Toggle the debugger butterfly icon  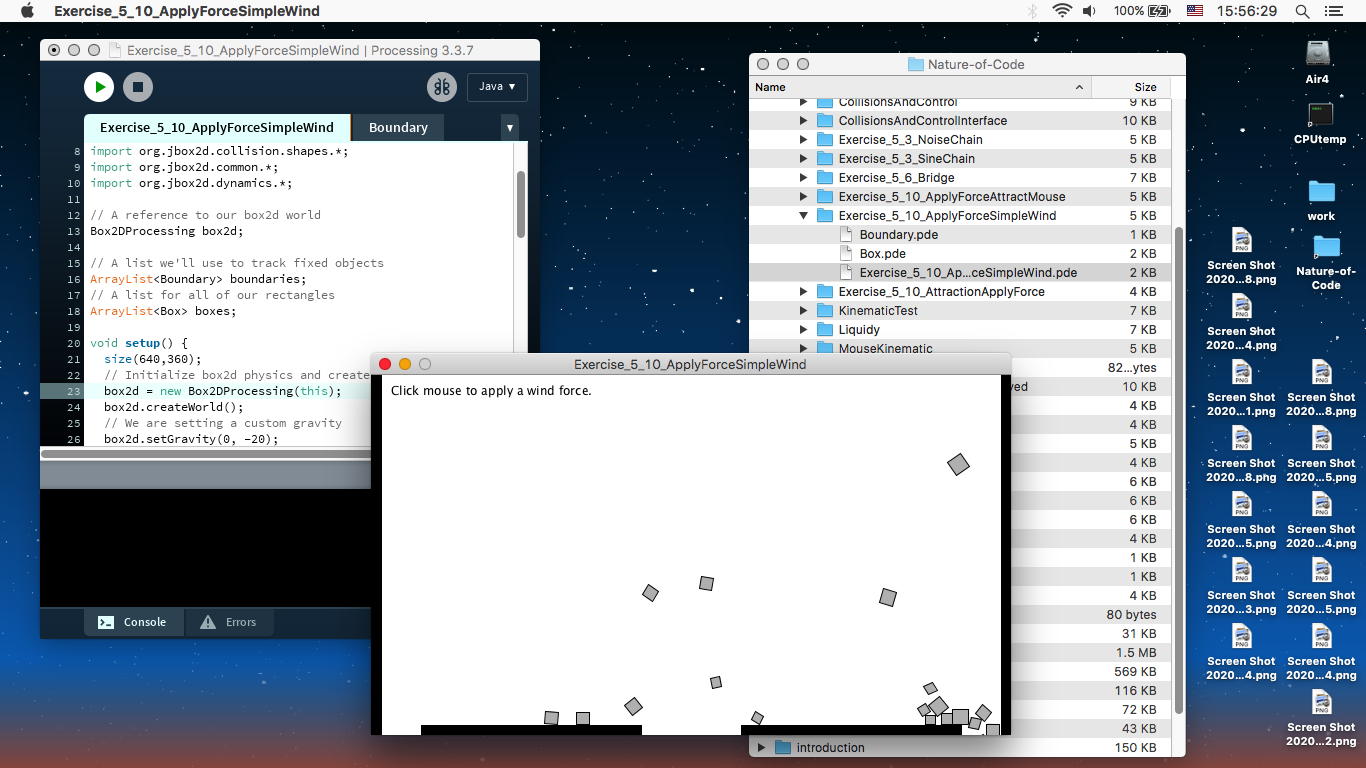[442, 87]
